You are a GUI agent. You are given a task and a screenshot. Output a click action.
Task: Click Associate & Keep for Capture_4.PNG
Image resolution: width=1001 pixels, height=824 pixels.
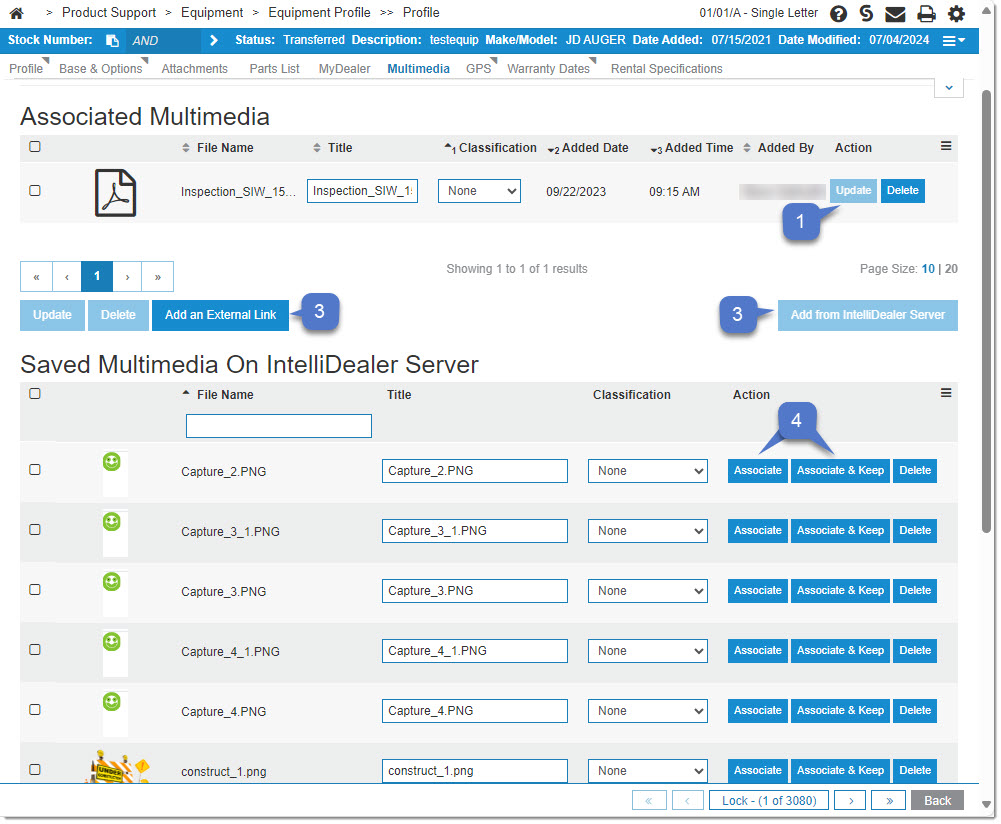[840, 711]
